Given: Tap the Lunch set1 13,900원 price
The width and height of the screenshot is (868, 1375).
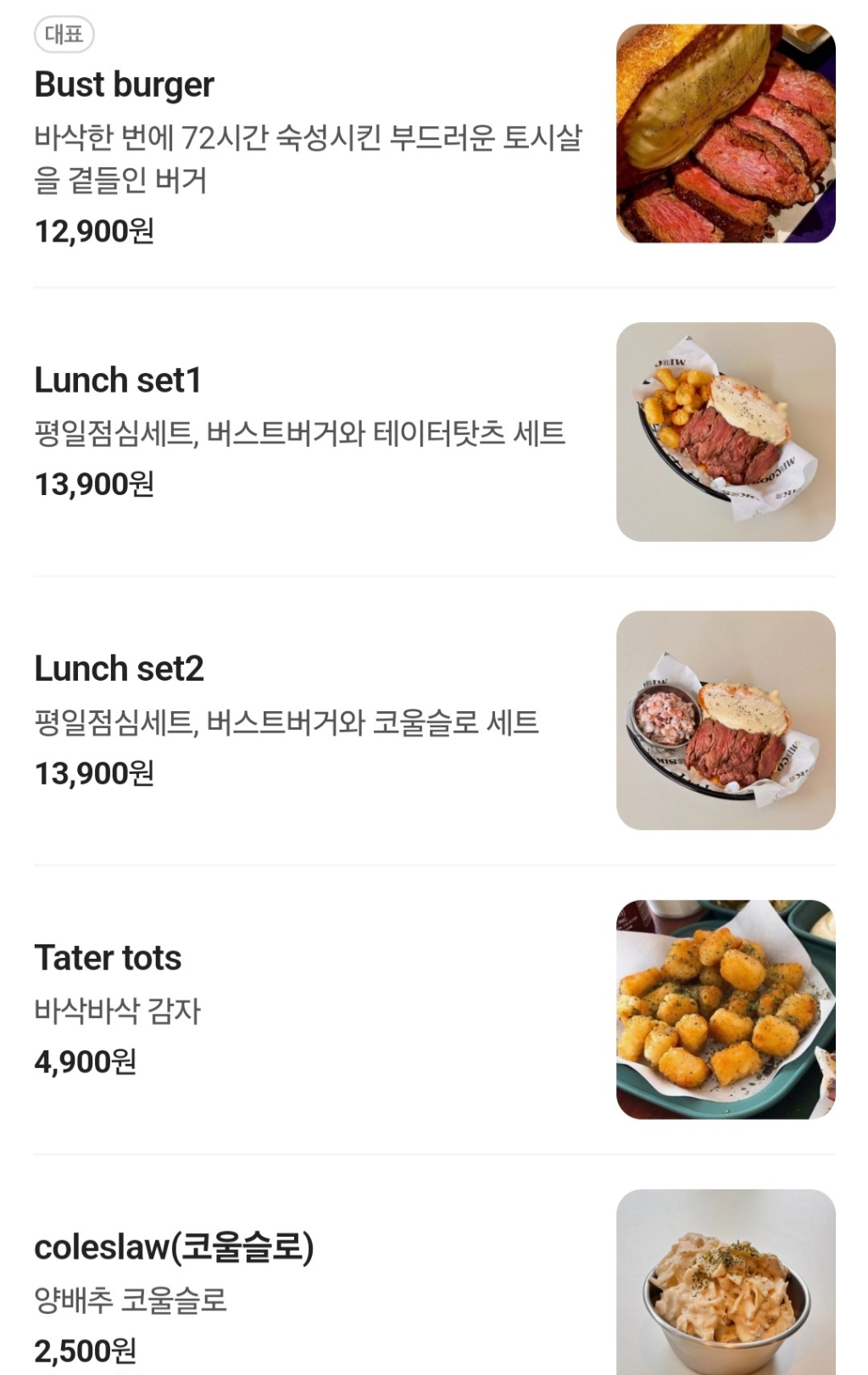Looking at the screenshot, I should point(94,484).
